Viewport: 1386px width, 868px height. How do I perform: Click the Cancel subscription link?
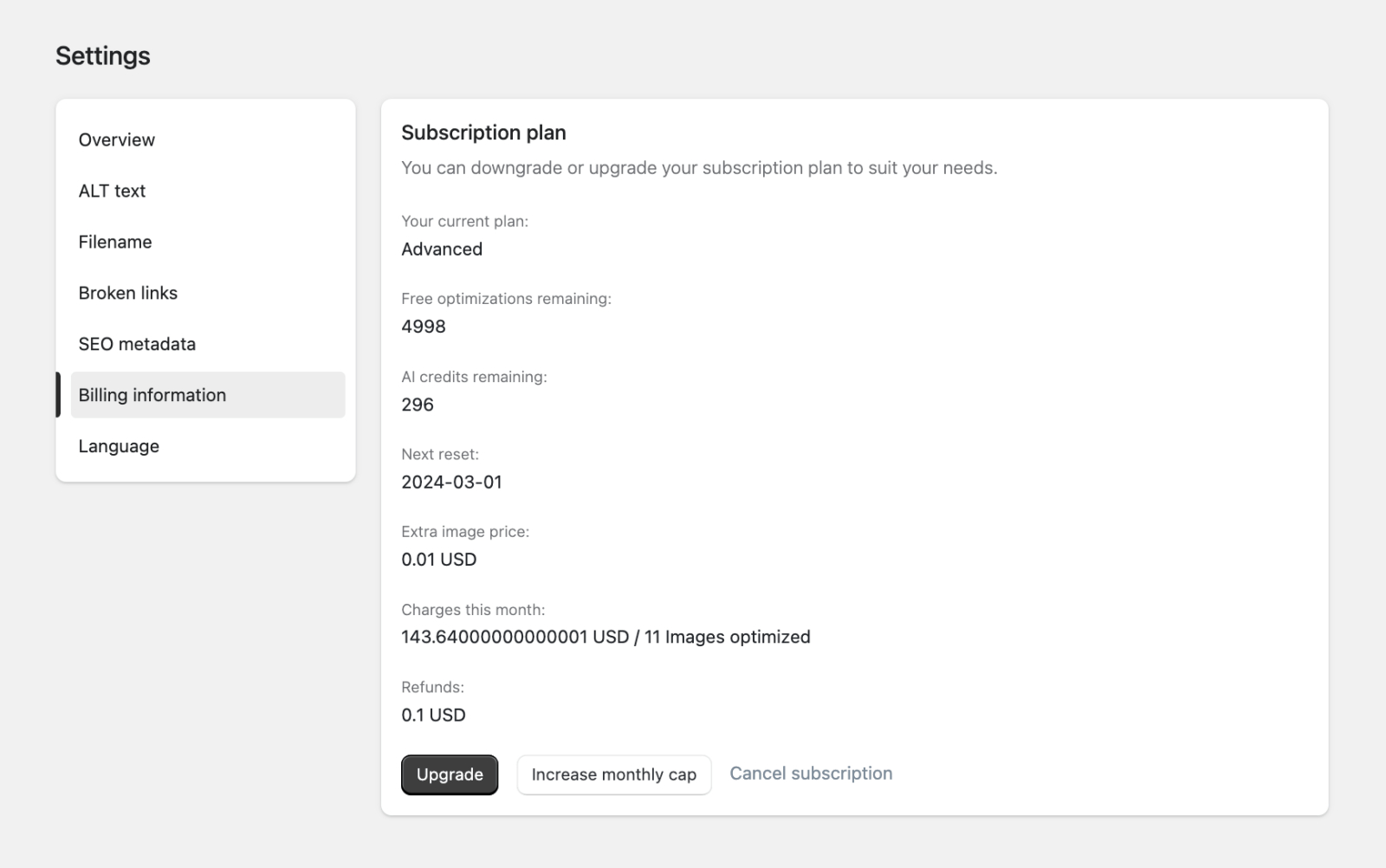click(811, 773)
